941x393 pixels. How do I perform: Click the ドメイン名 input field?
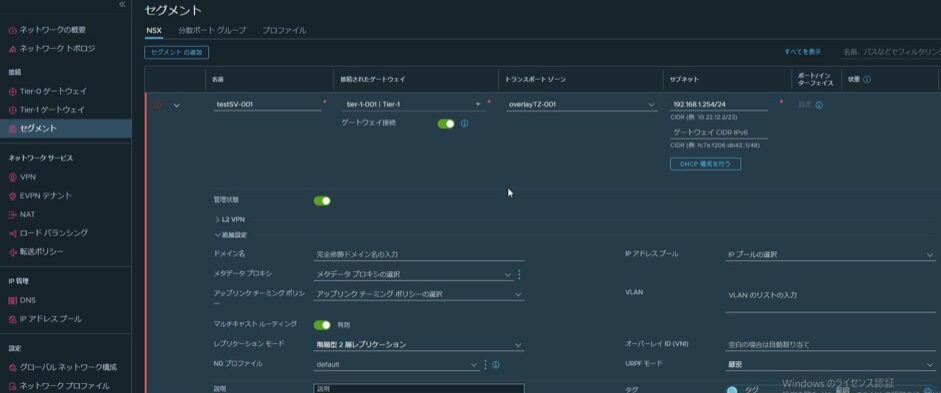click(419, 254)
